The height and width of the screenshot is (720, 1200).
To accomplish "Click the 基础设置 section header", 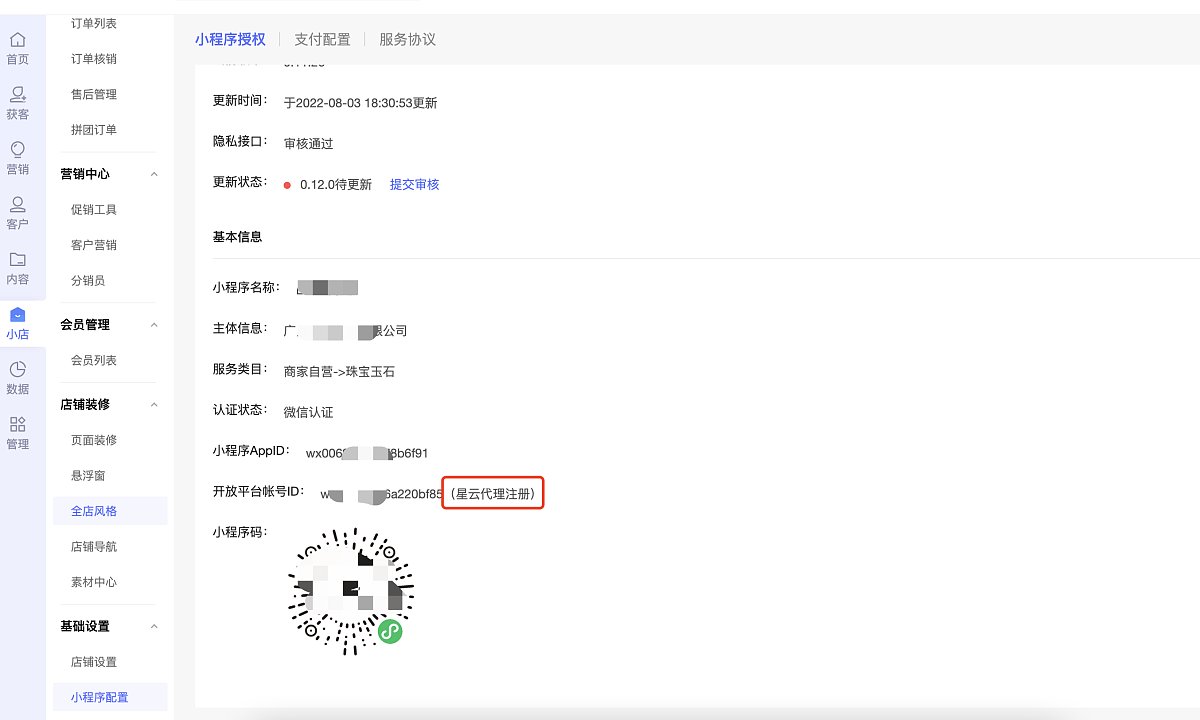I will click(x=85, y=627).
